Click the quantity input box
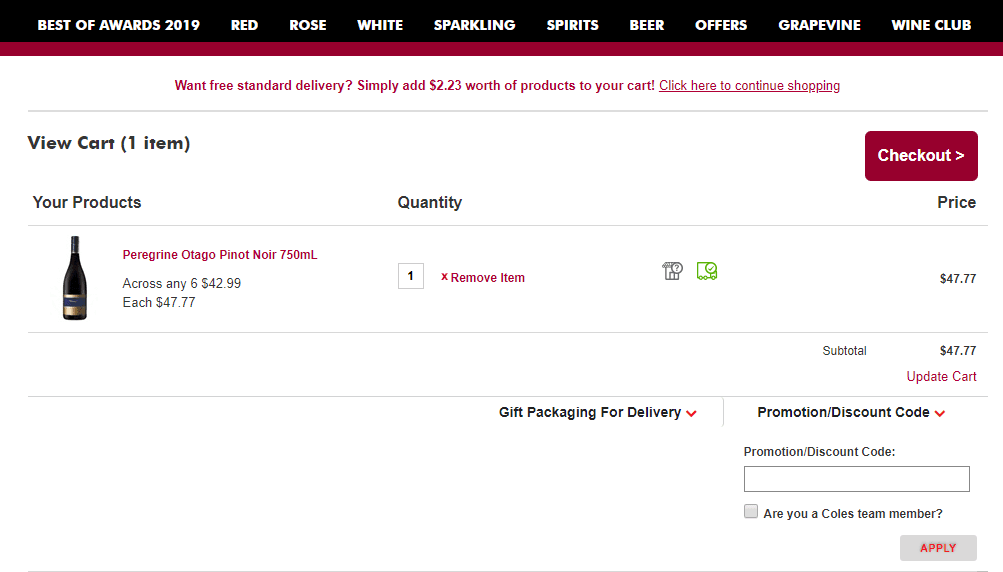The image size is (1003, 572). click(x=410, y=276)
